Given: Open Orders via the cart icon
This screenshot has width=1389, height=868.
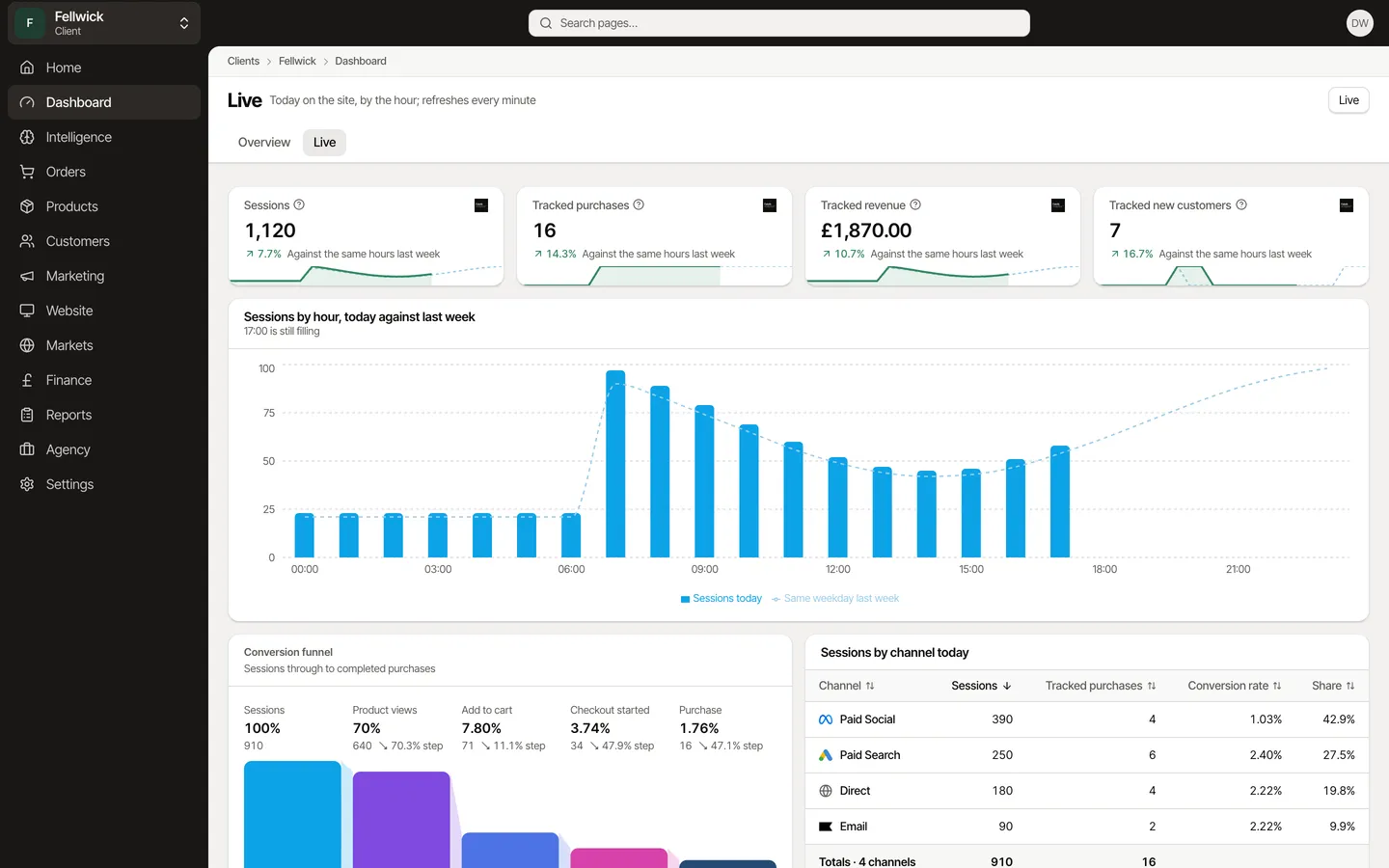Looking at the screenshot, I should [x=27, y=172].
